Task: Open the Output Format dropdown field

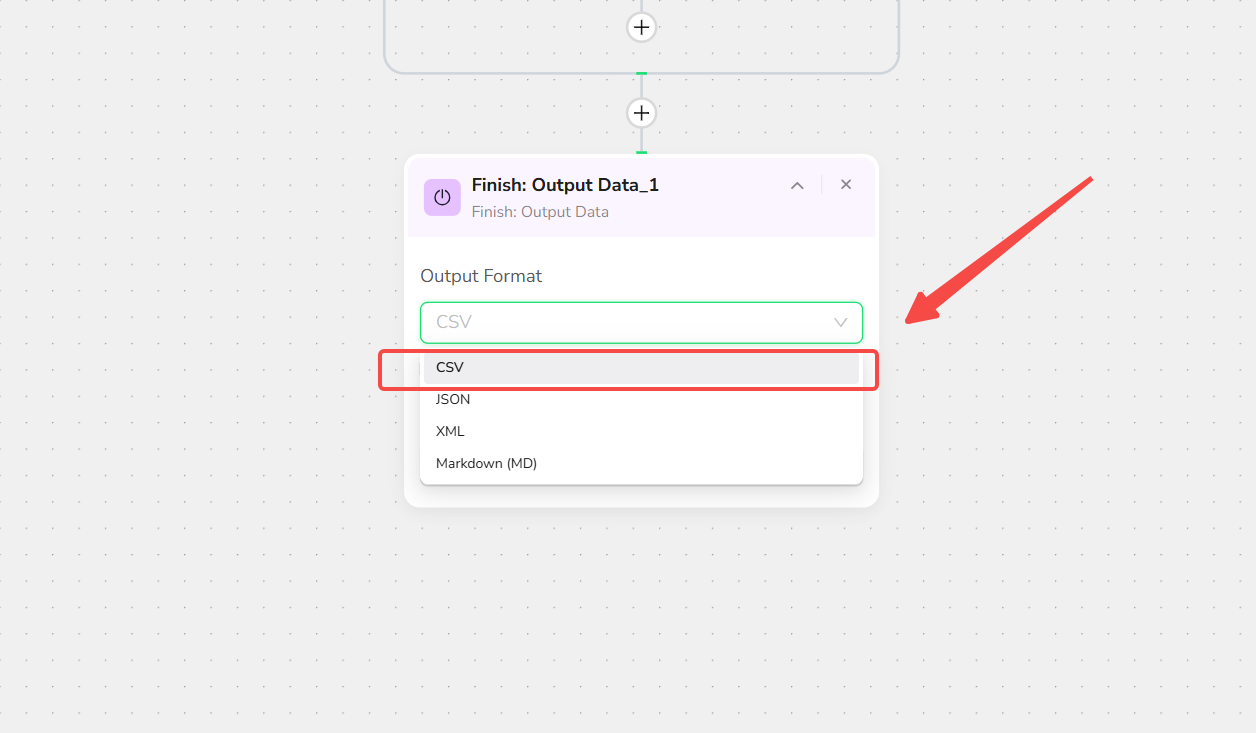Action: pos(641,322)
